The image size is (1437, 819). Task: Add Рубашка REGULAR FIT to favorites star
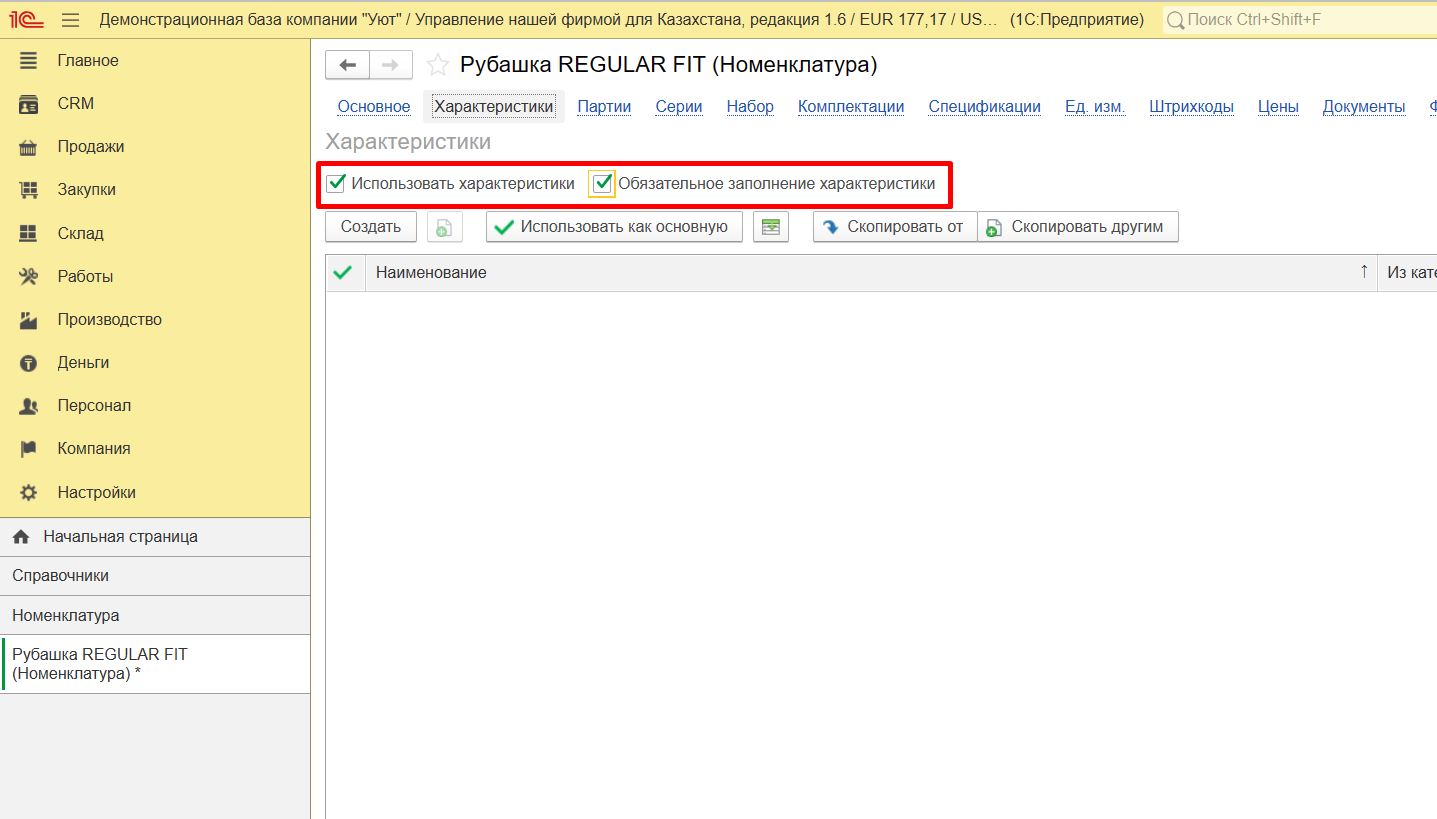[437, 66]
